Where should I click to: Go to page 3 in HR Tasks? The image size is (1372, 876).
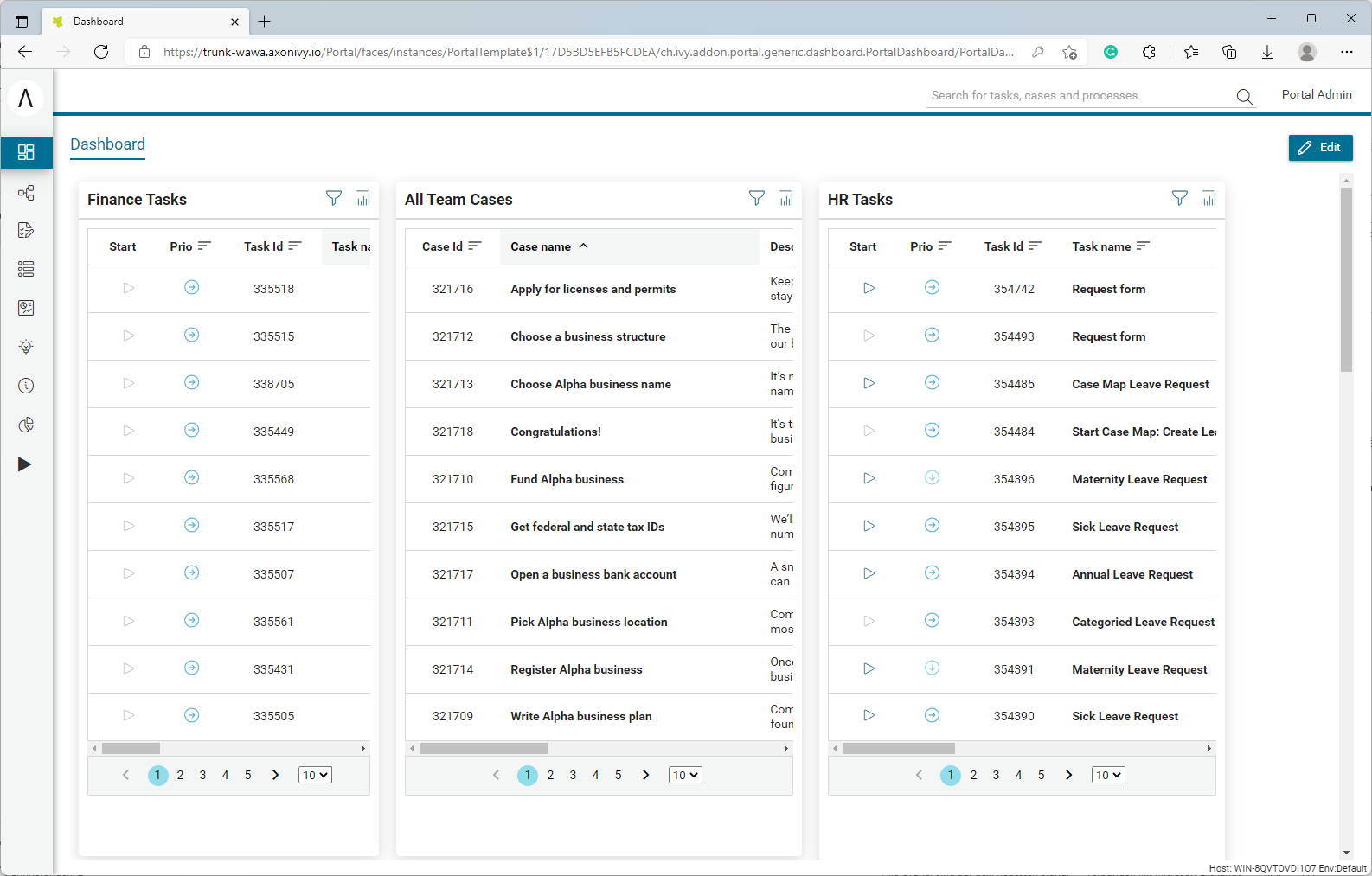(x=996, y=775)
